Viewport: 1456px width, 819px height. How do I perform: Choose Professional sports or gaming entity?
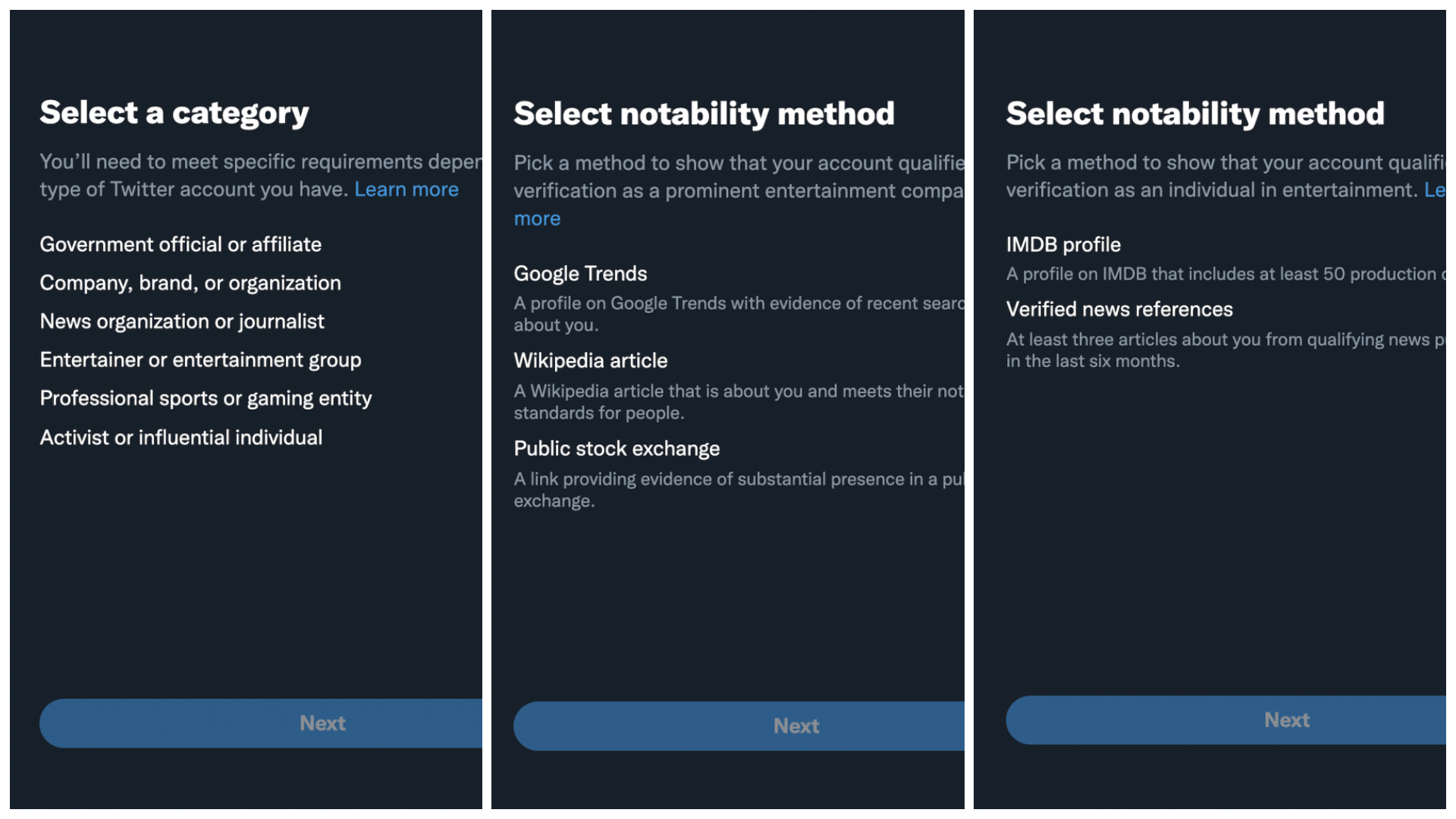(206, 399)
